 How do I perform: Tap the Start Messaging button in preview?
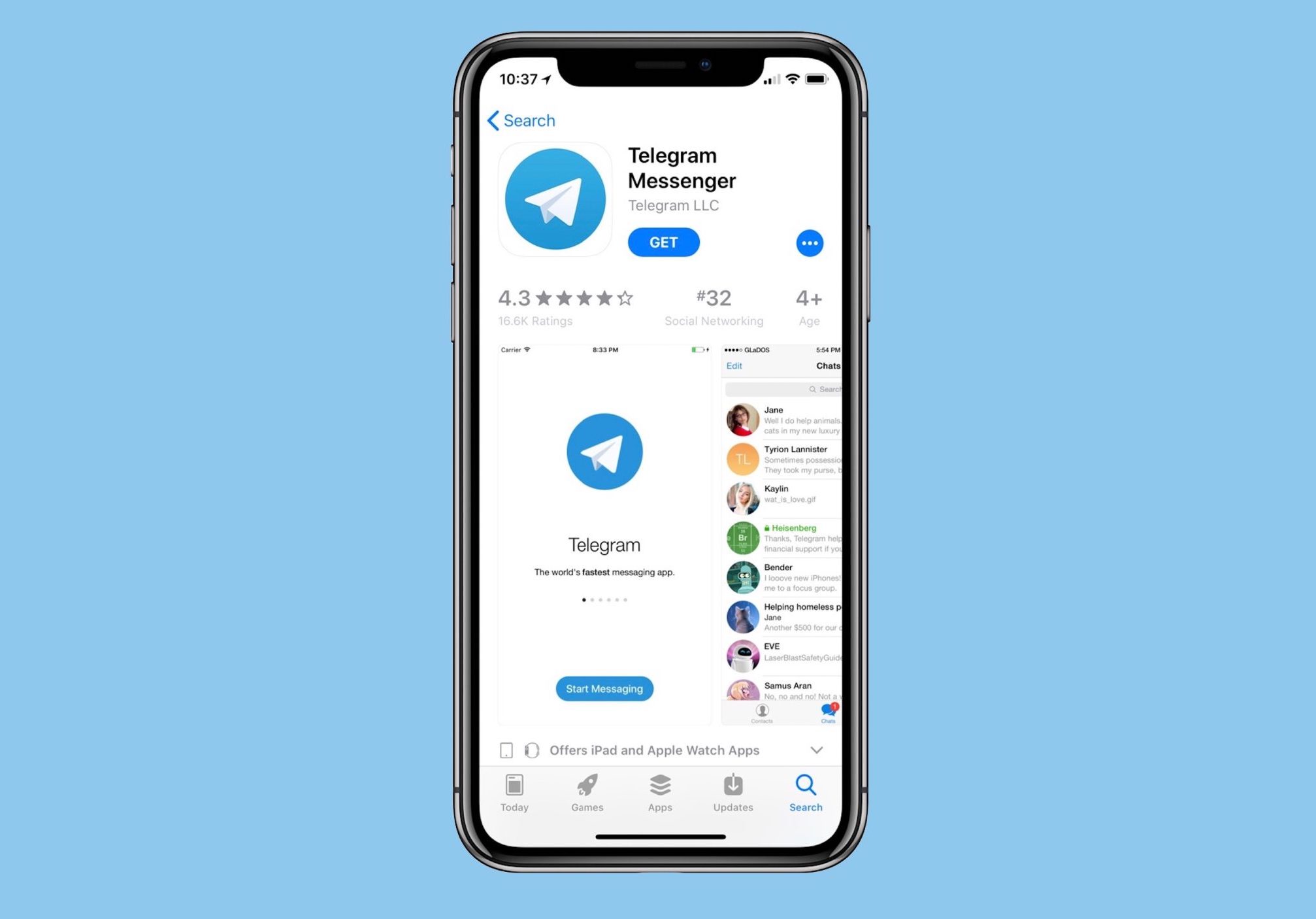click(x=604, y=689)
